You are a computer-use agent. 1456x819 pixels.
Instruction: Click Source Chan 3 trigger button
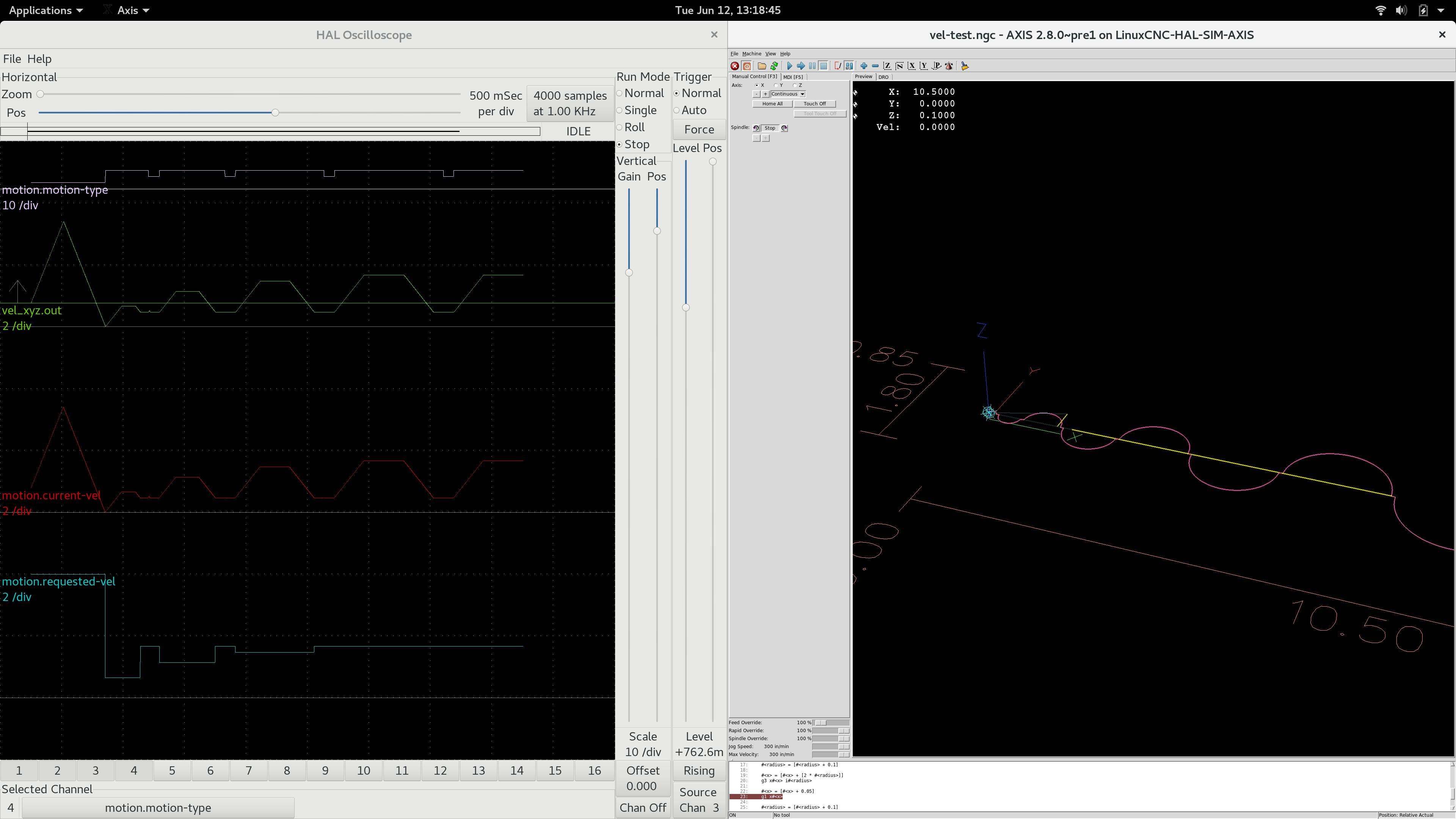coord(699,800)
